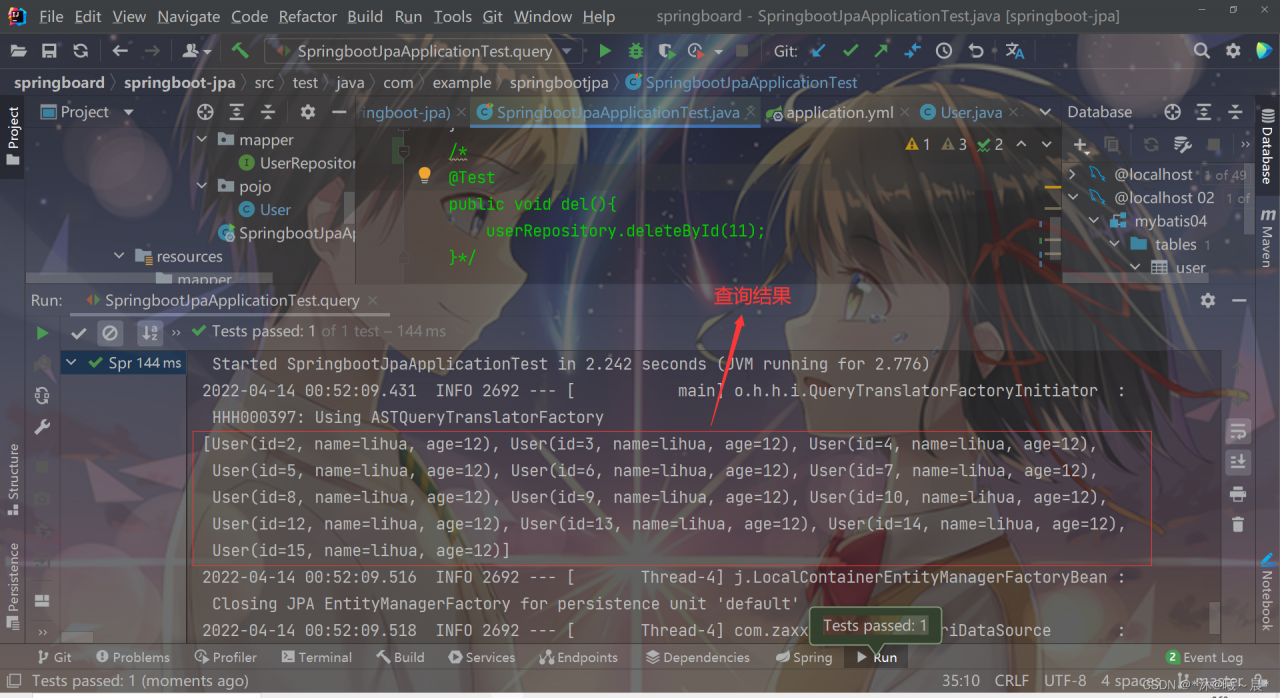Start debugging with the green bug icon
Viewport: 1280px width, 698px height.
636,50
